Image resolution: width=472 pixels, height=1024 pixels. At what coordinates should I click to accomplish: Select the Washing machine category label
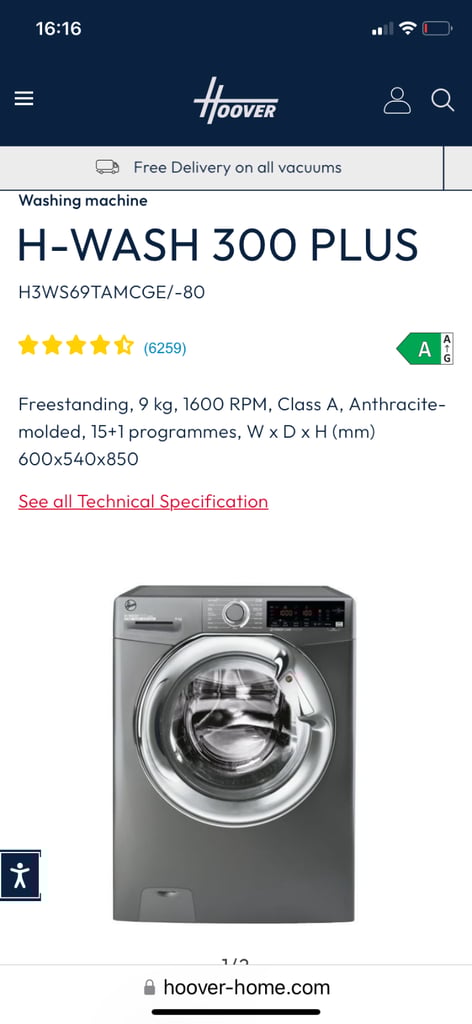click(83, 200)
